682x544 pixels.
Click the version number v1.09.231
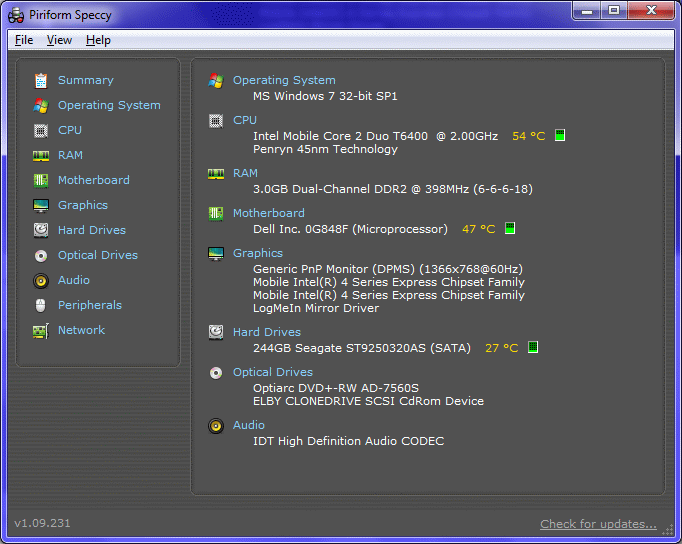[x=42, y=524]
